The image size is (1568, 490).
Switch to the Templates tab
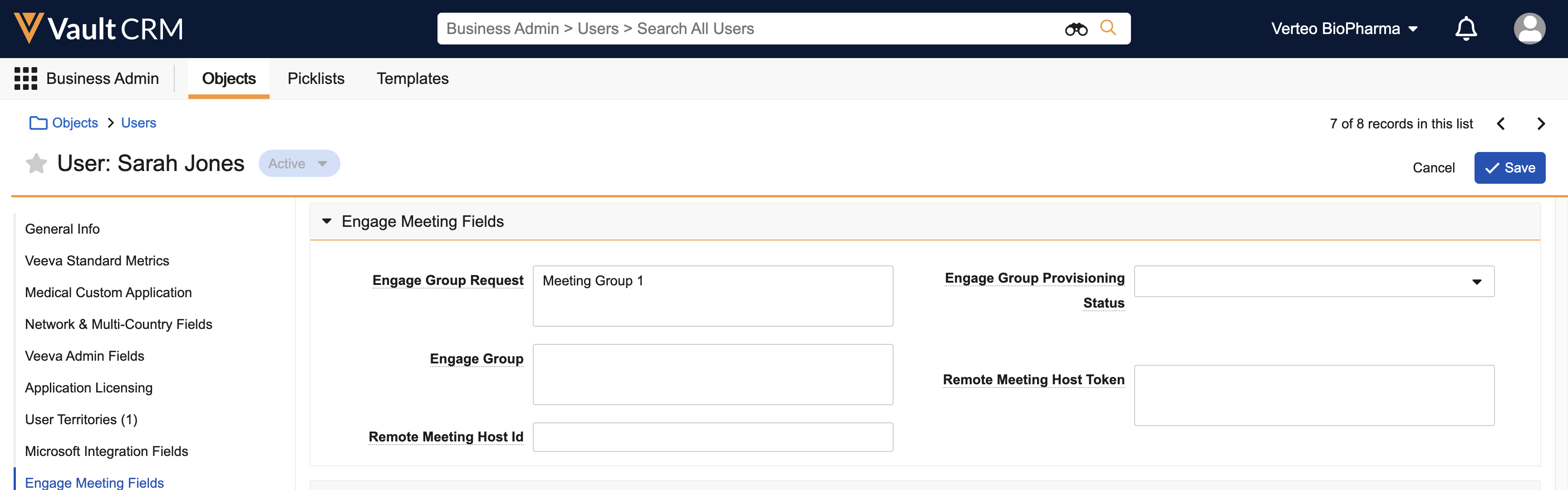(412, 78)
